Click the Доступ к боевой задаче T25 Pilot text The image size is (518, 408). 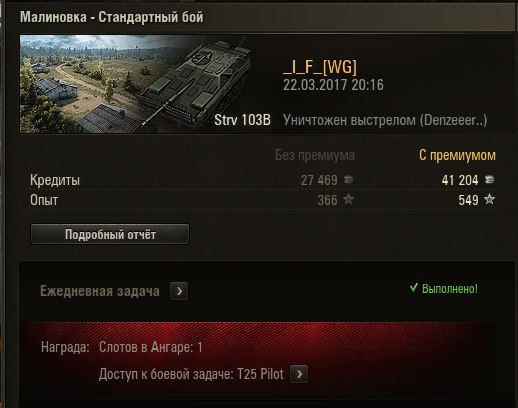pyautogui.click(x=191, y=374)
